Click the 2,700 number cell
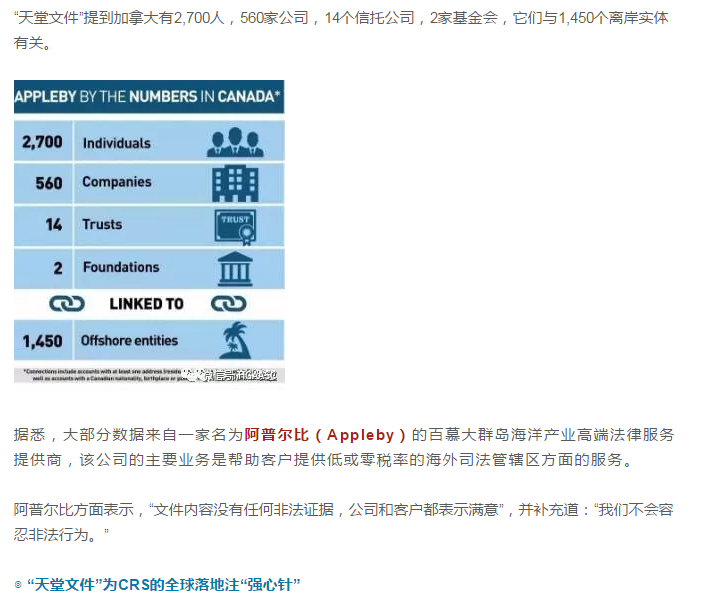Viewport: 711px width, 610px height. 43,142
